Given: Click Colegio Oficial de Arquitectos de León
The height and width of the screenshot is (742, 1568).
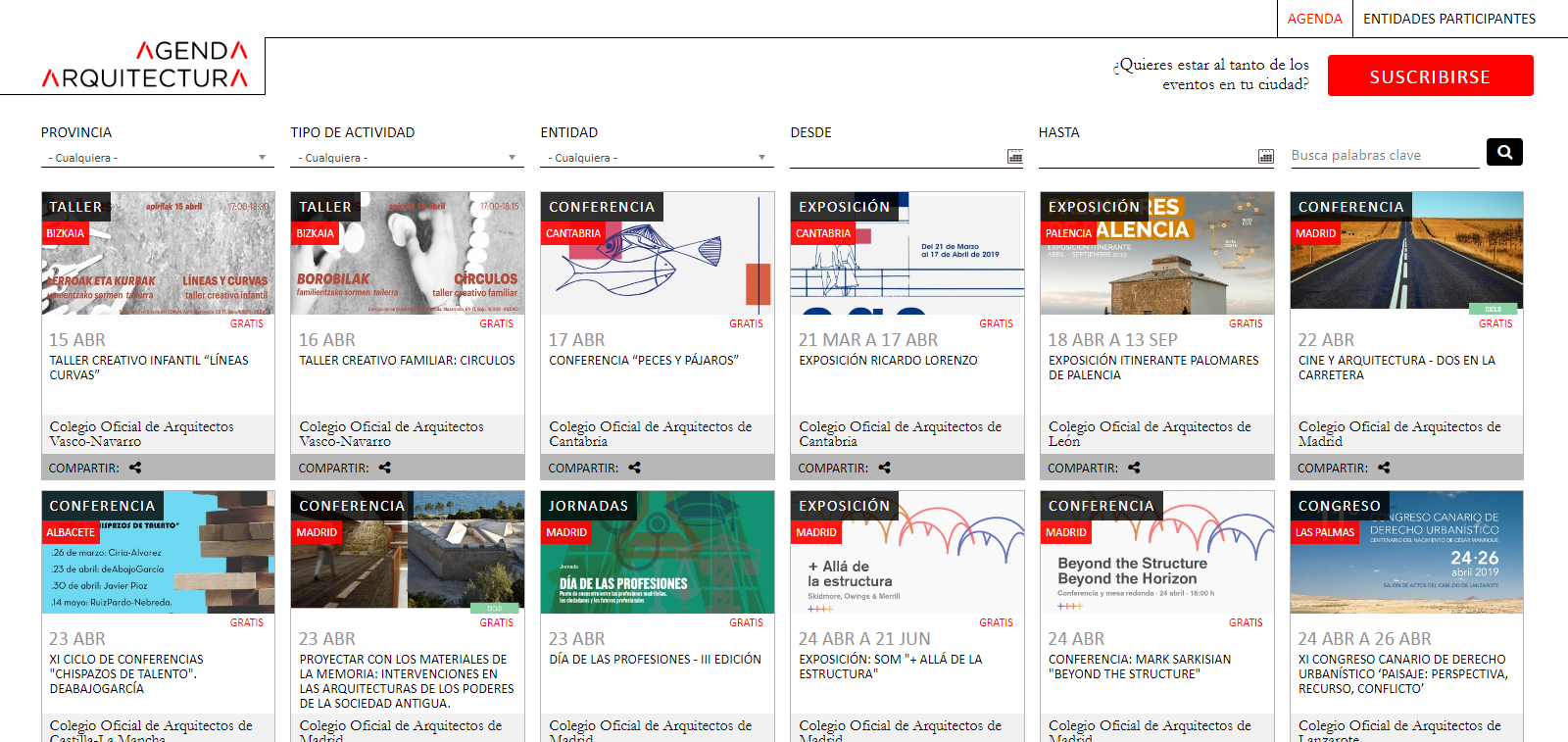Looking at the screenshot, I should (x=1150, y=434).
